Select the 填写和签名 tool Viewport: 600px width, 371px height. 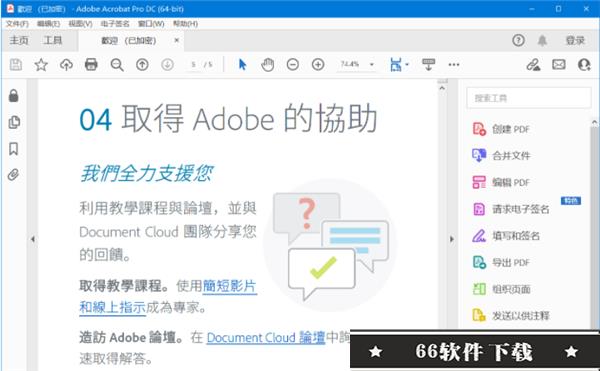click(506, 236)
